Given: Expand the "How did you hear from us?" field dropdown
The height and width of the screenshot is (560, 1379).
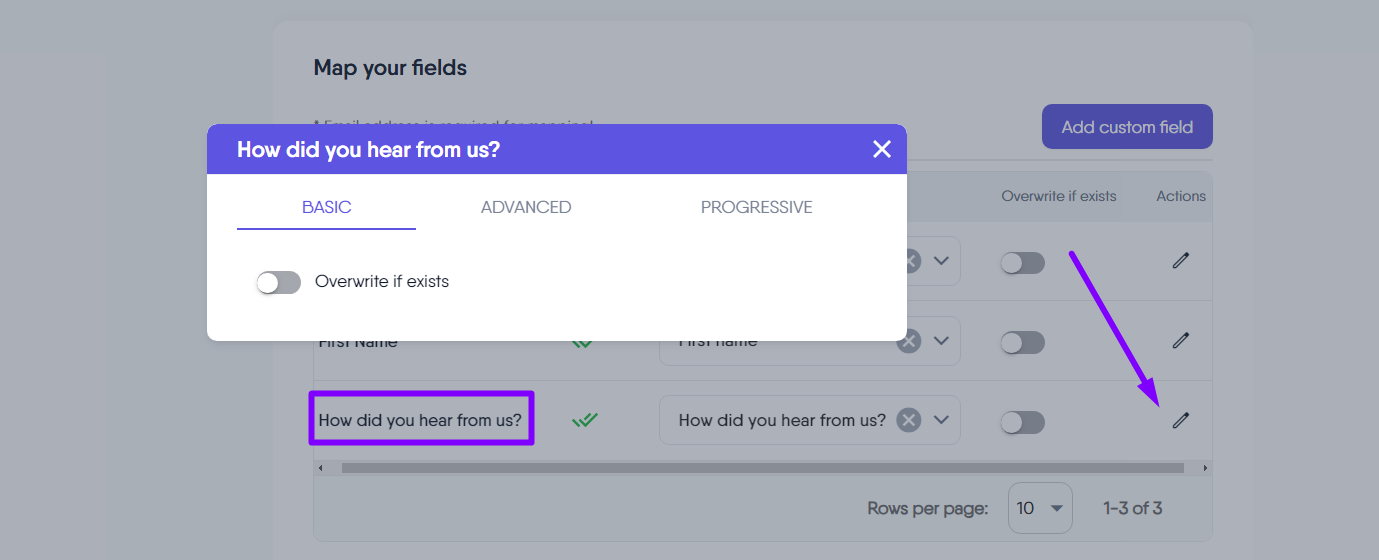Looking at the screenshot, I should (941, 421).
